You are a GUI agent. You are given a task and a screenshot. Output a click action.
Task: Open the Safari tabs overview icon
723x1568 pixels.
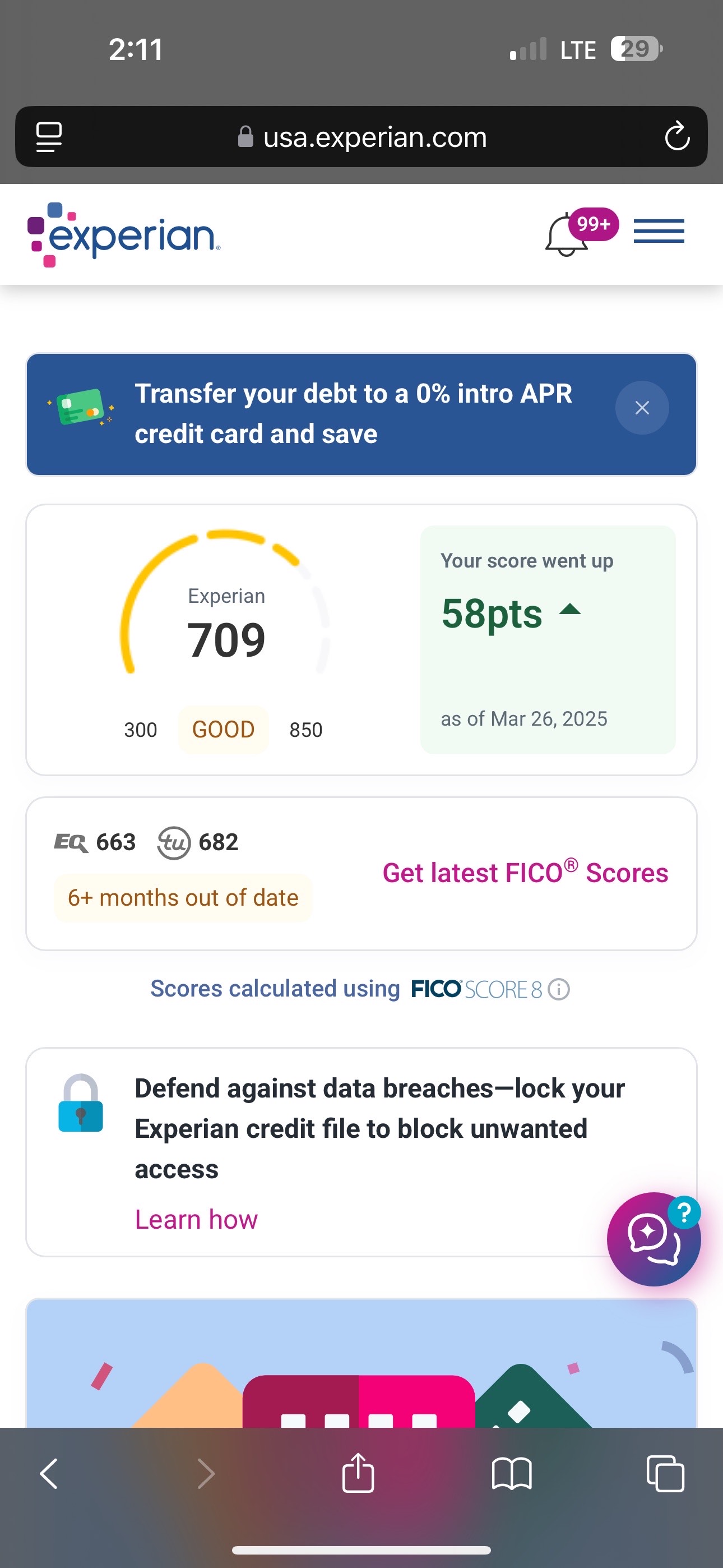pyautogui.click(x=665, y=1474)
